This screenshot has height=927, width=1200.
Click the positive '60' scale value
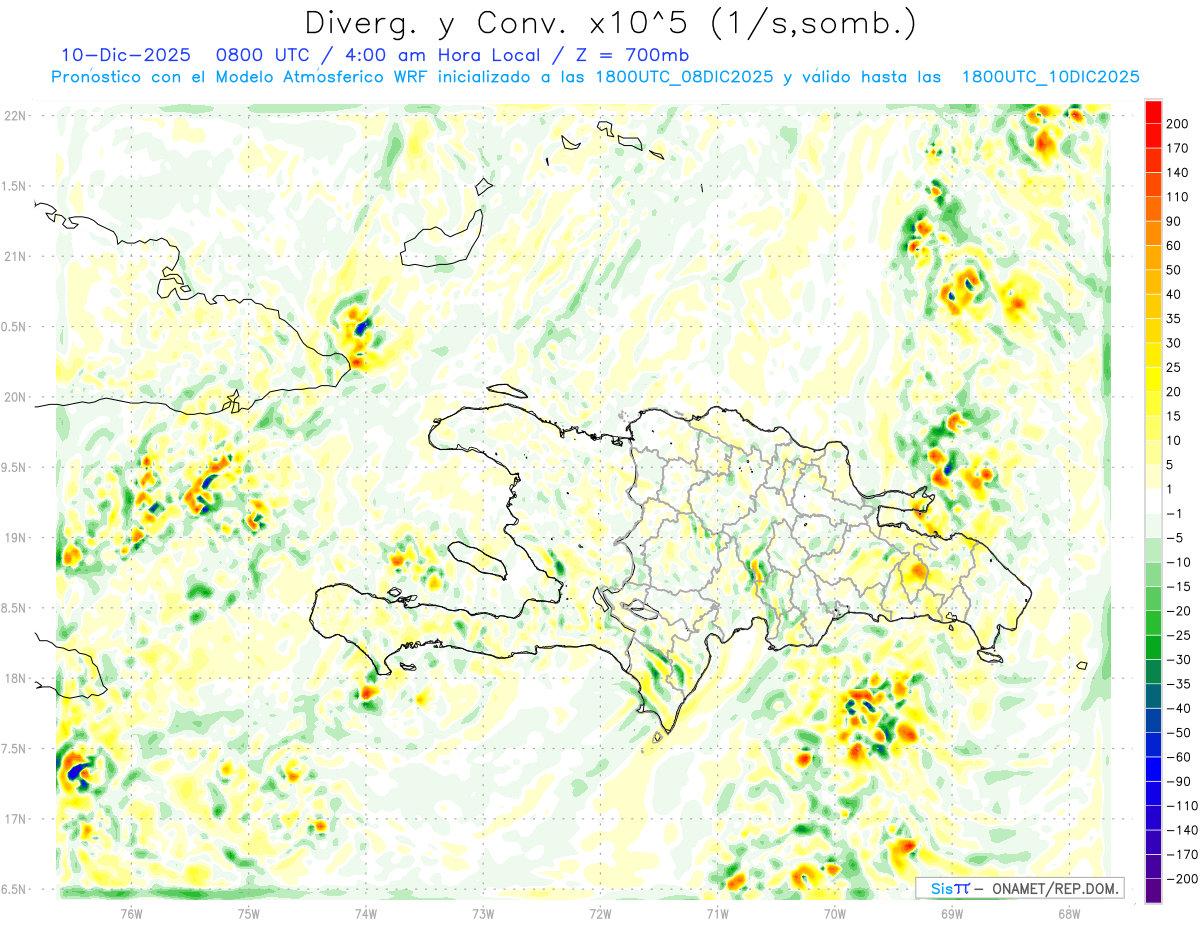1175,245
